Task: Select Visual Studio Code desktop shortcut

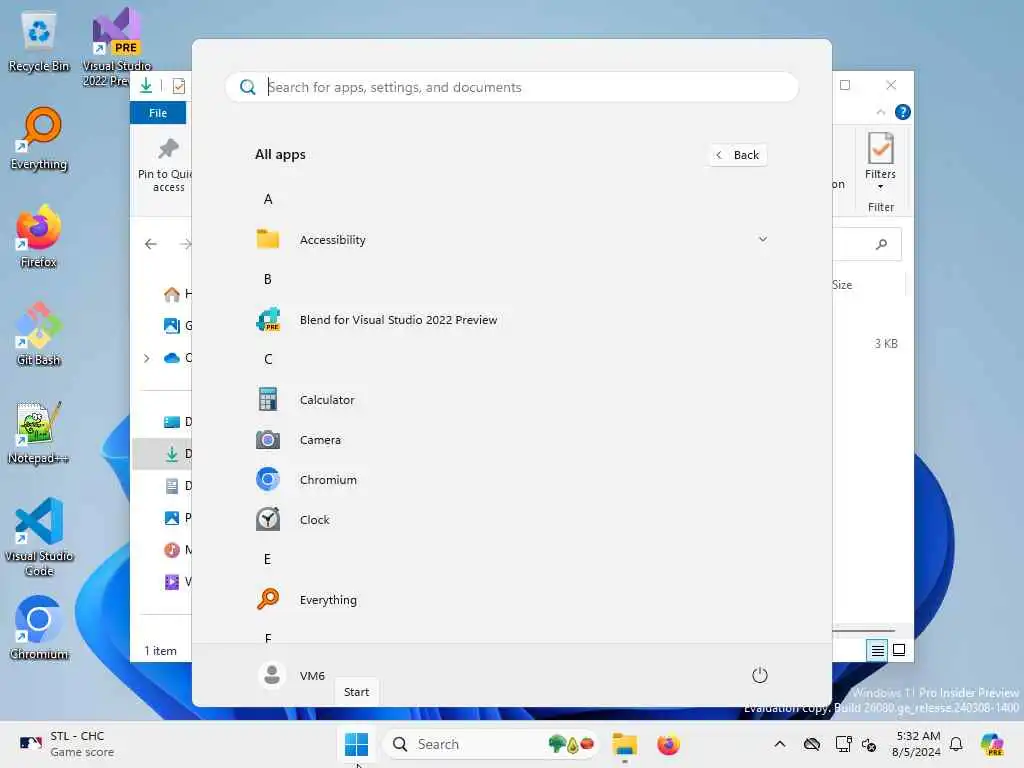Action: click(x=39, y=537)
